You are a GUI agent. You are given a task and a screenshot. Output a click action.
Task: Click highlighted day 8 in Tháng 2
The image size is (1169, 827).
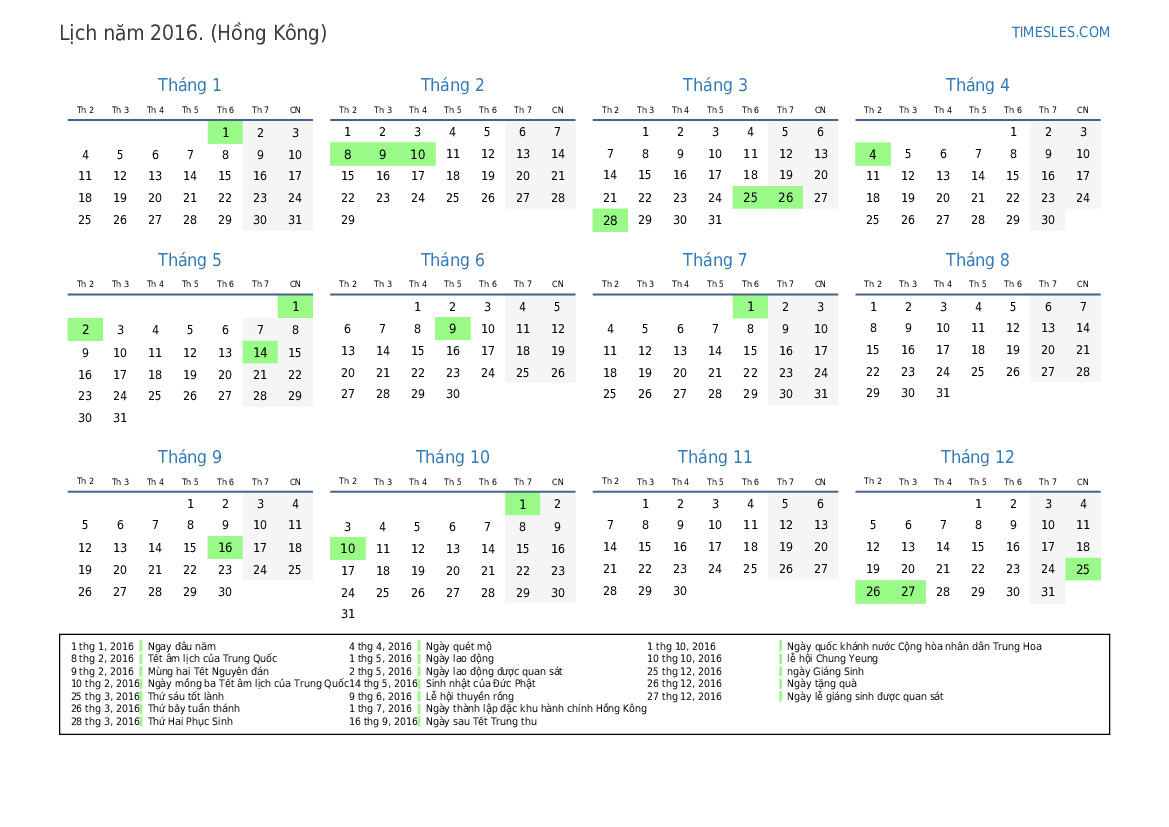[x=347, y=154]
